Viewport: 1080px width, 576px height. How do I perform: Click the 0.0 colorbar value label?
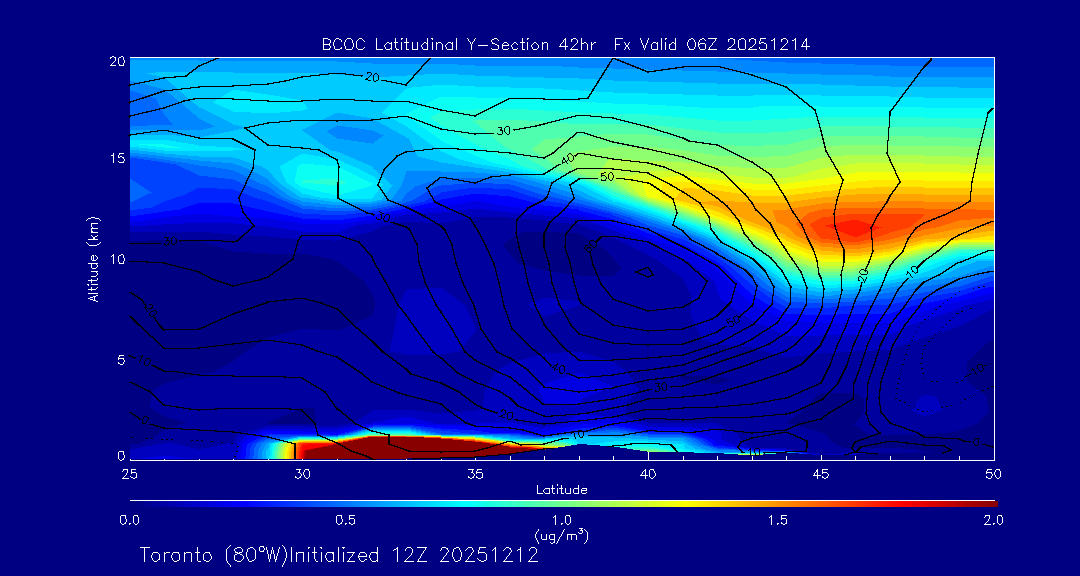coord(129,520)
